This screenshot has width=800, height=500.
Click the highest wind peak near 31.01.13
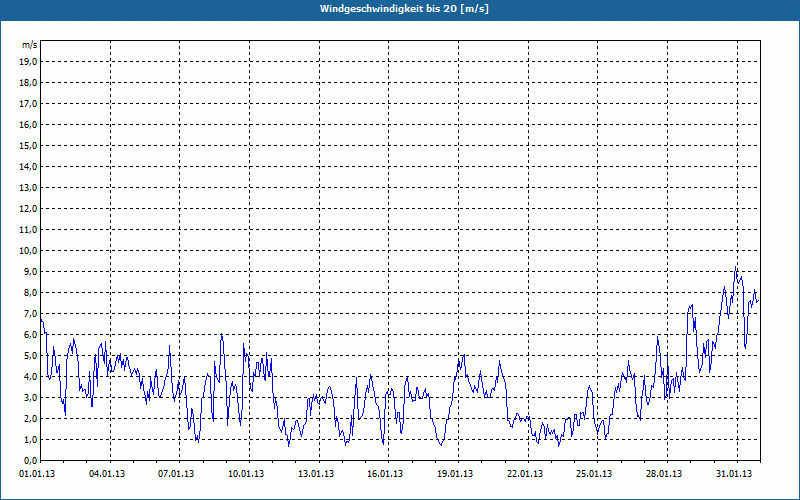[x=736, y=267]
